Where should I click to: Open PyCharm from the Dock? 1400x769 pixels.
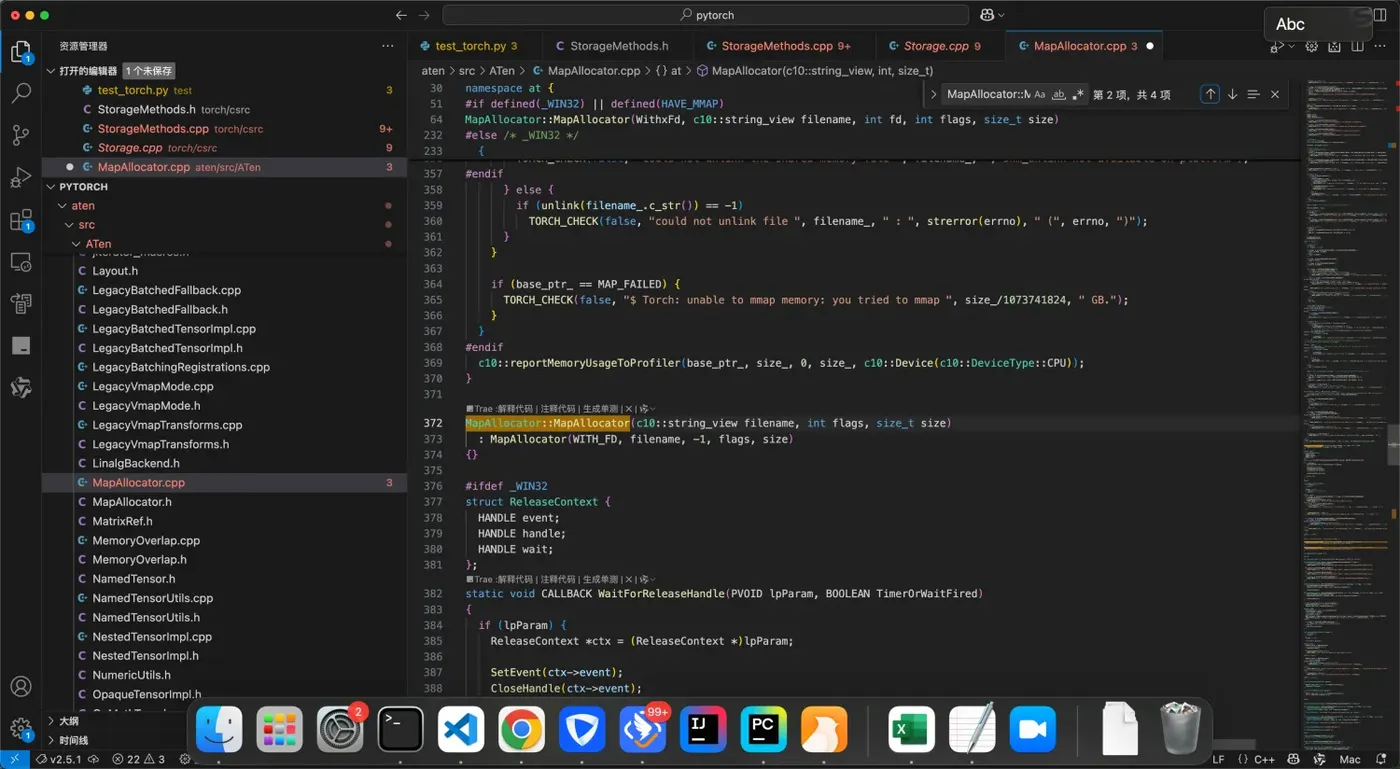[764, 729]
